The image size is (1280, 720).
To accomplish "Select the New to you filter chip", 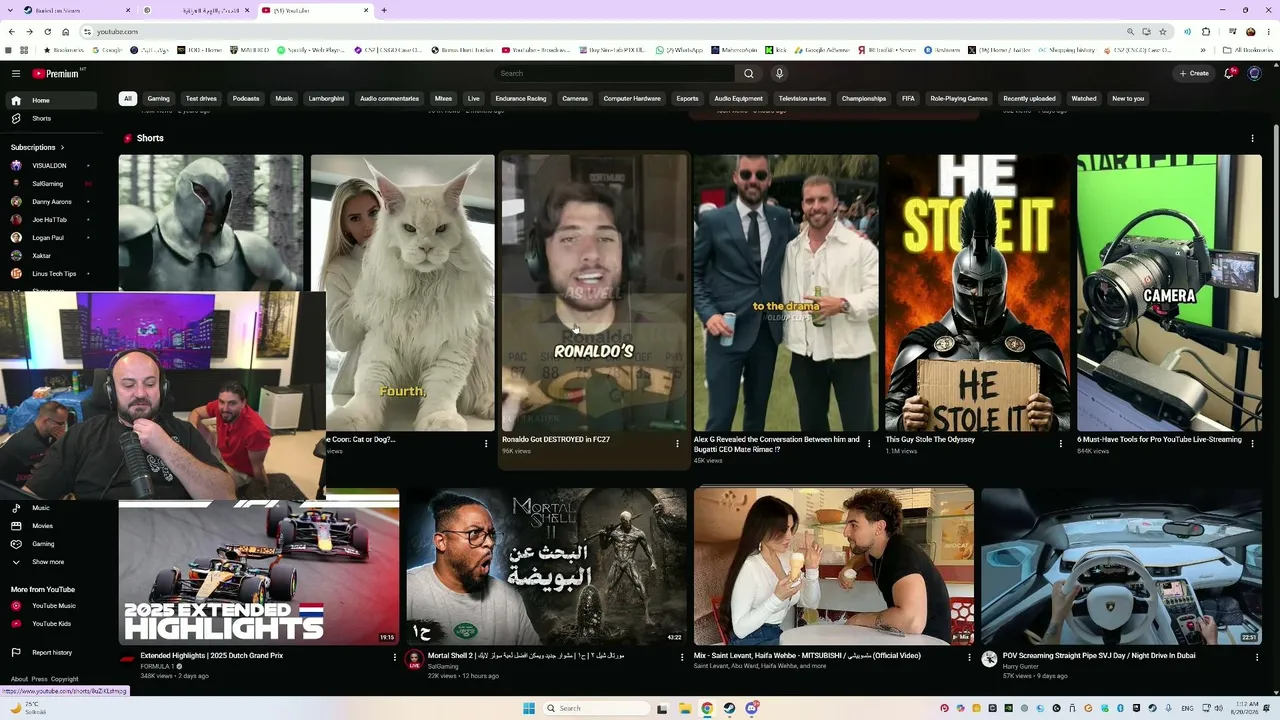I will click(1128, 99).
